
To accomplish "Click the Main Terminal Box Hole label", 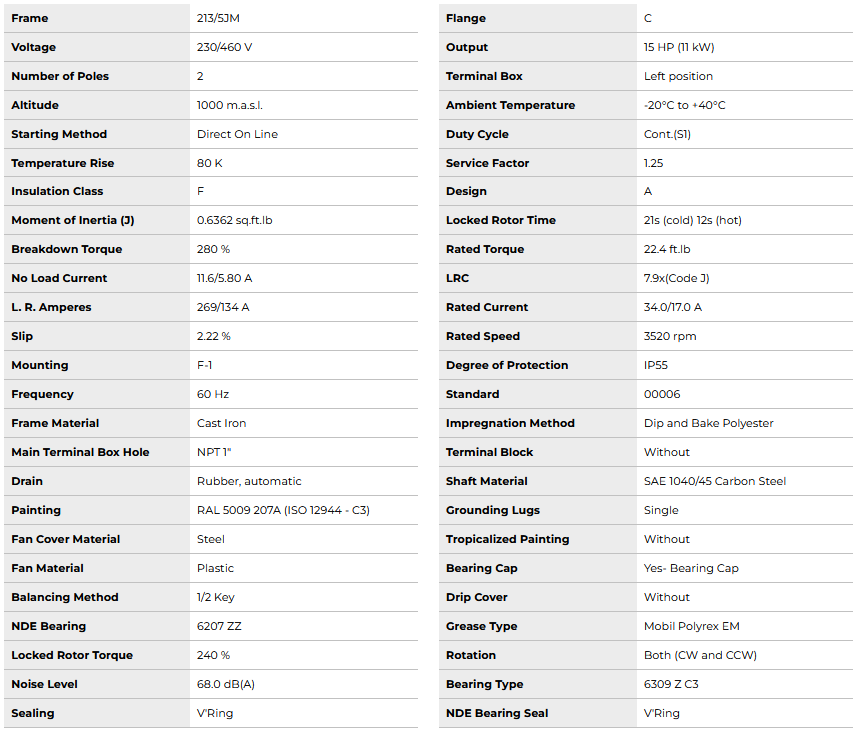I will (x=80, y=452).
